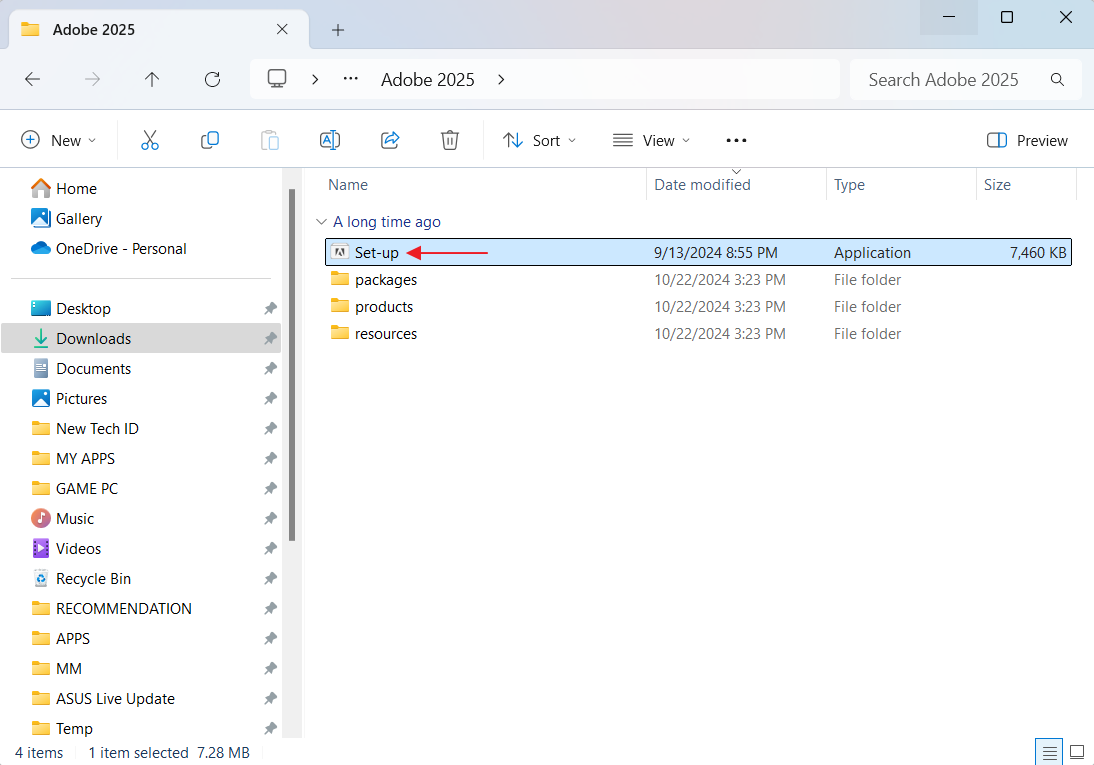Click the Share icon in toolbar

pos(390,140)
